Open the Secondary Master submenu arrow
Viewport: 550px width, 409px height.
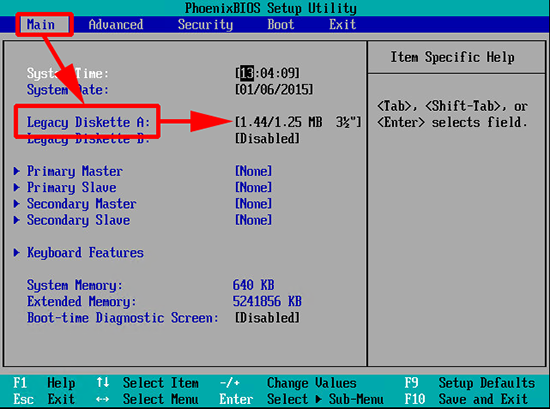(x=16, y=204)
